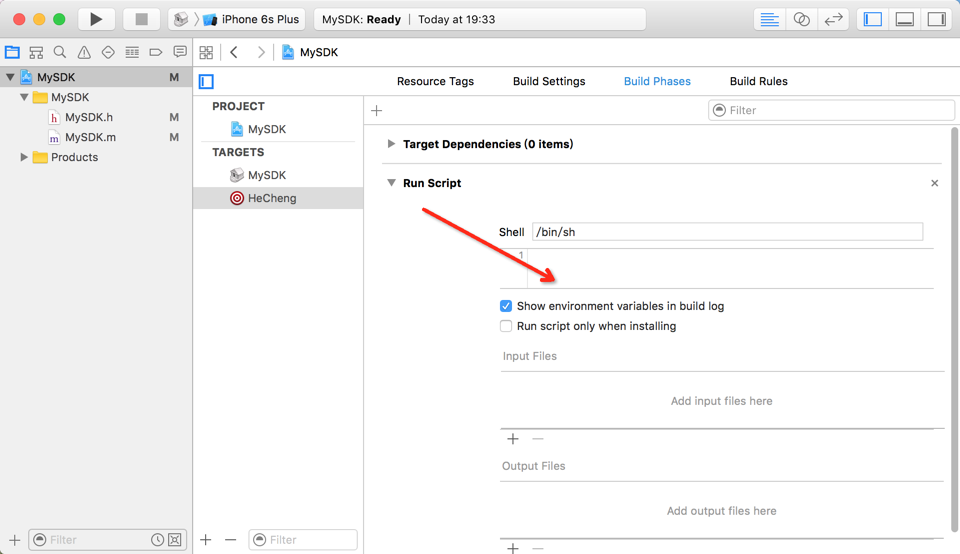Focus the navigator Filter field
The image size is (960, 554).
point(90,540)
